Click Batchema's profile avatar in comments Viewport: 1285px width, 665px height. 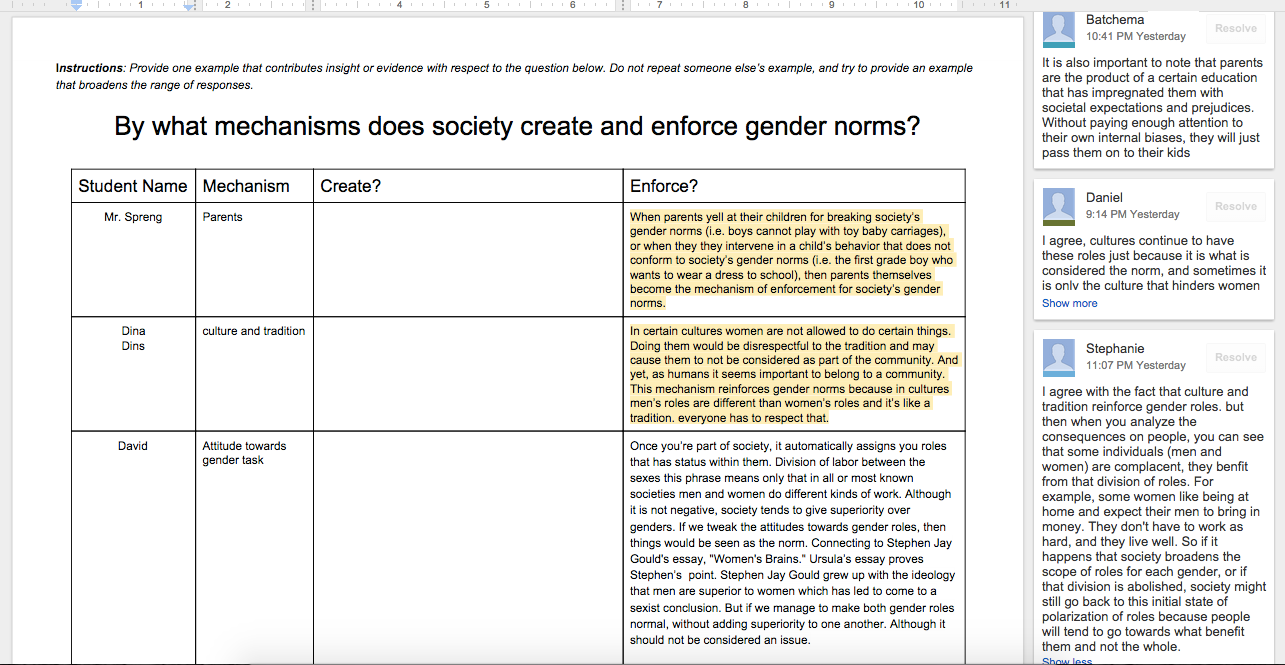(1058, 29)
